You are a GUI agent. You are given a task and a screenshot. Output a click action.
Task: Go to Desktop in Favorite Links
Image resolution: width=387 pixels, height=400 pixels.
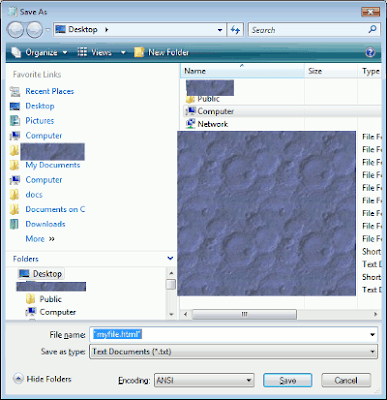click(40, 106)
